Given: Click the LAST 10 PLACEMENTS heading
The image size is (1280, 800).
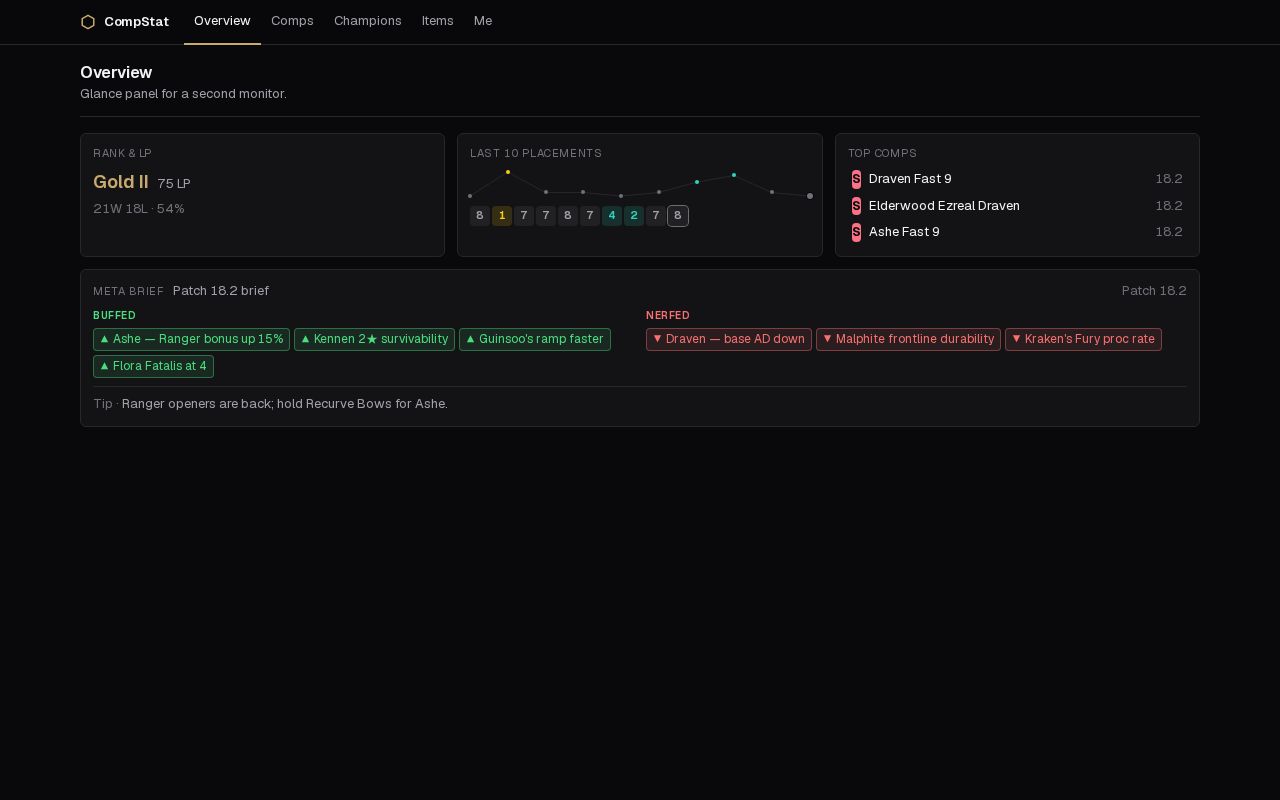Looking at the screenshot, I should point(536,153).
